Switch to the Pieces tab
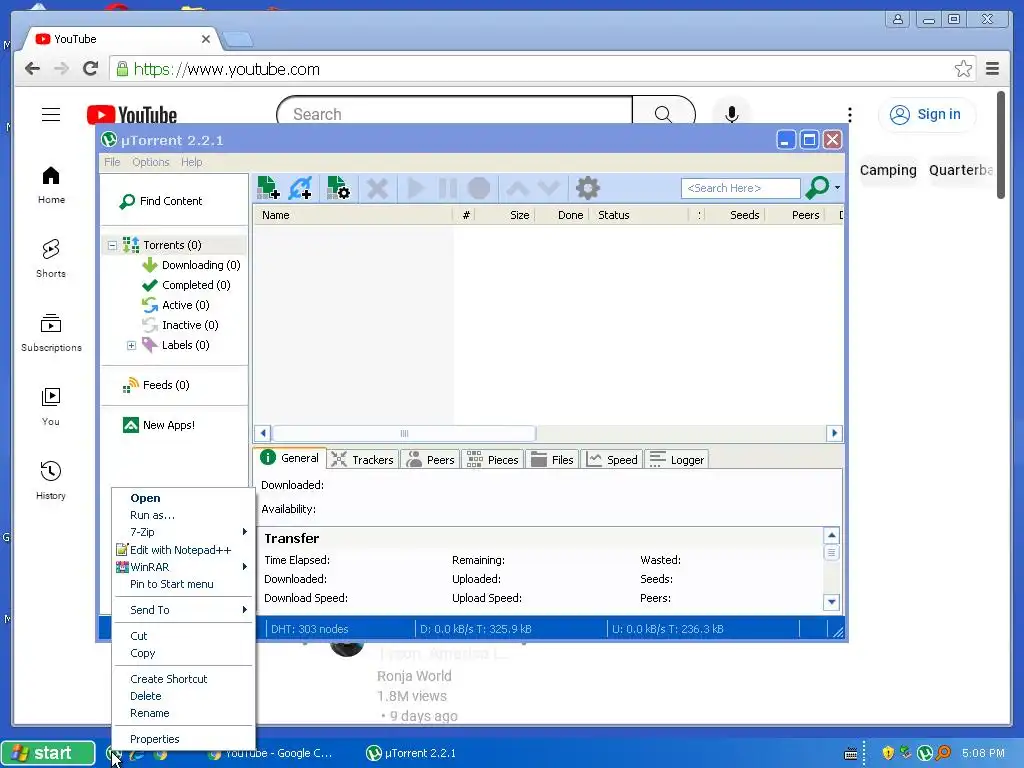The image size is (1024, 768). pos(493,460)
